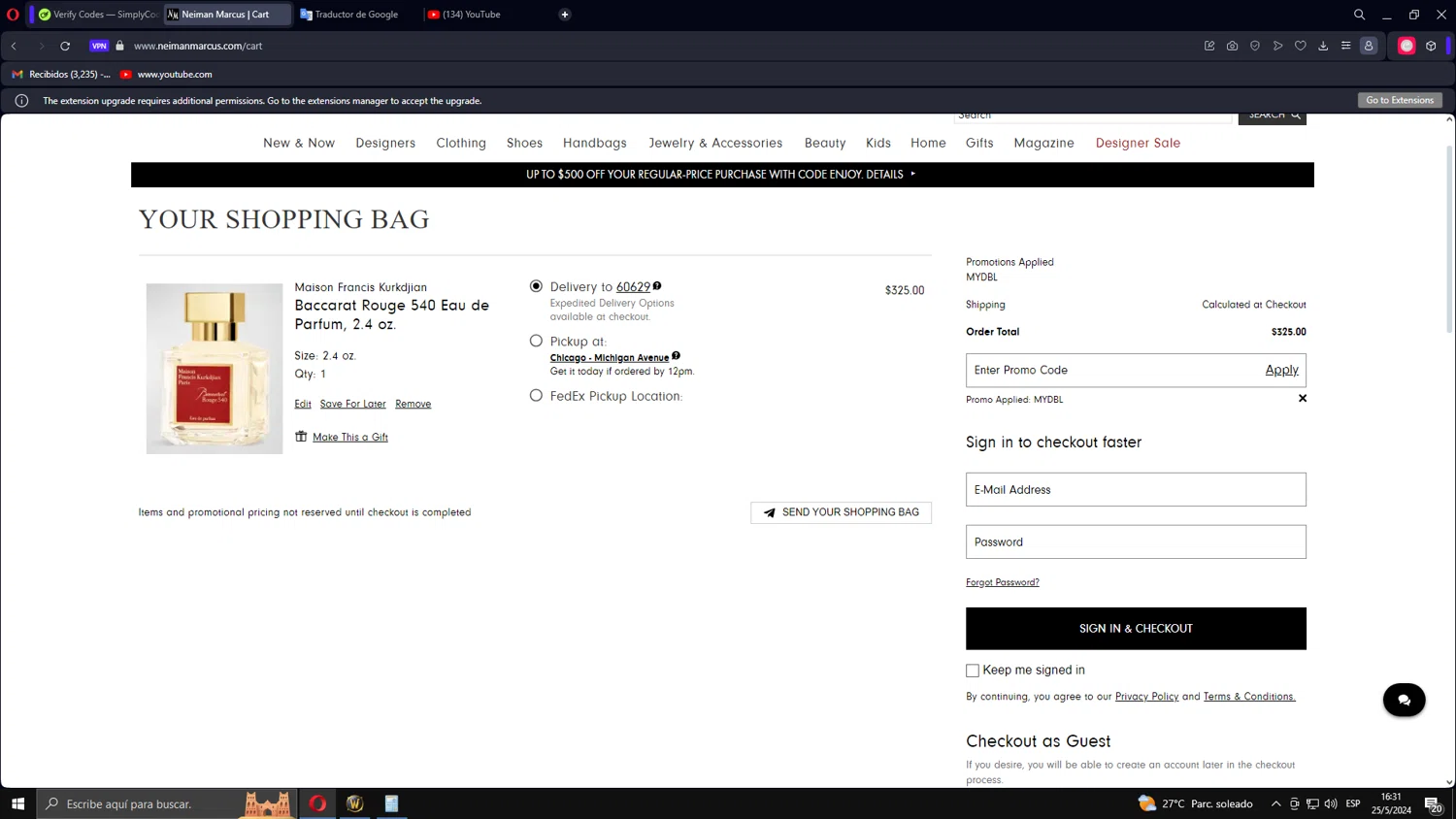
Task: Click the gift box icon near Make This a Gift
Action: [301, 437]
